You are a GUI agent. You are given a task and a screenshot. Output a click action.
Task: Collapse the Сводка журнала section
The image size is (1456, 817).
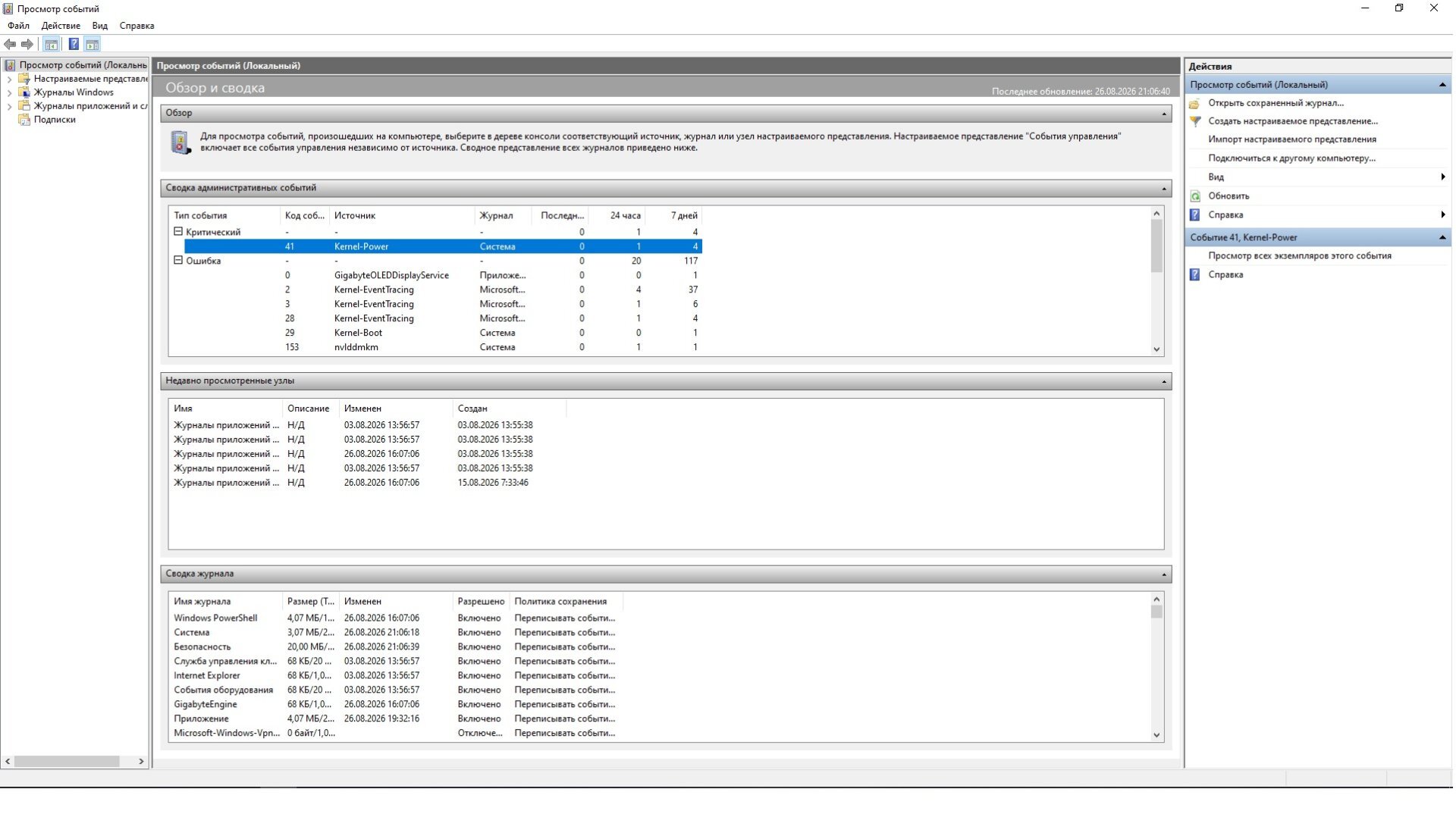pyautogui.click(x=1164, y=574)
